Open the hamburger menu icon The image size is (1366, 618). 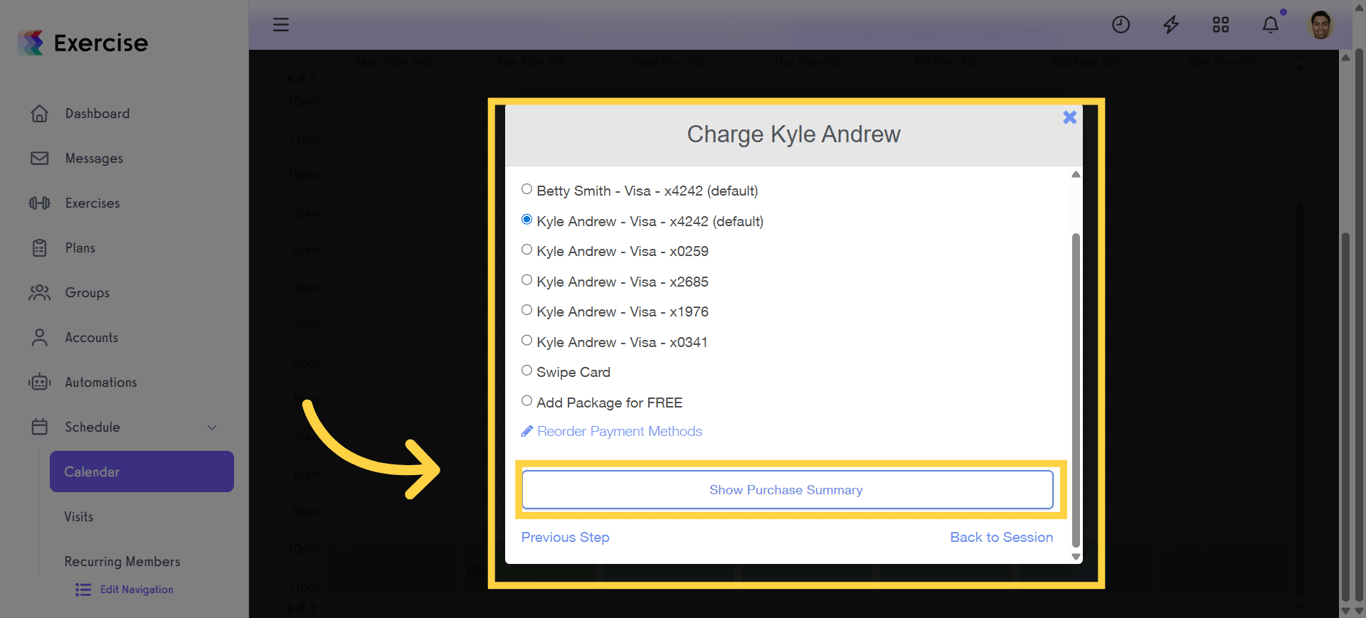click(281, 25)
